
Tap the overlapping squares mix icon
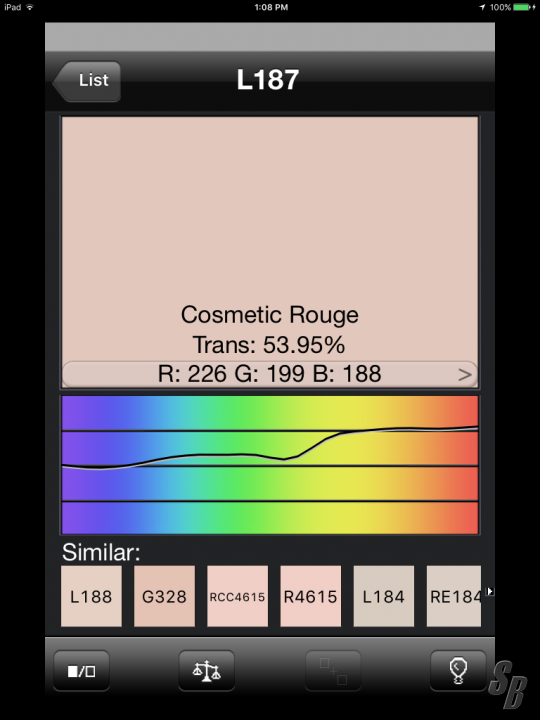pyautogui.click(x=333, y=671)
